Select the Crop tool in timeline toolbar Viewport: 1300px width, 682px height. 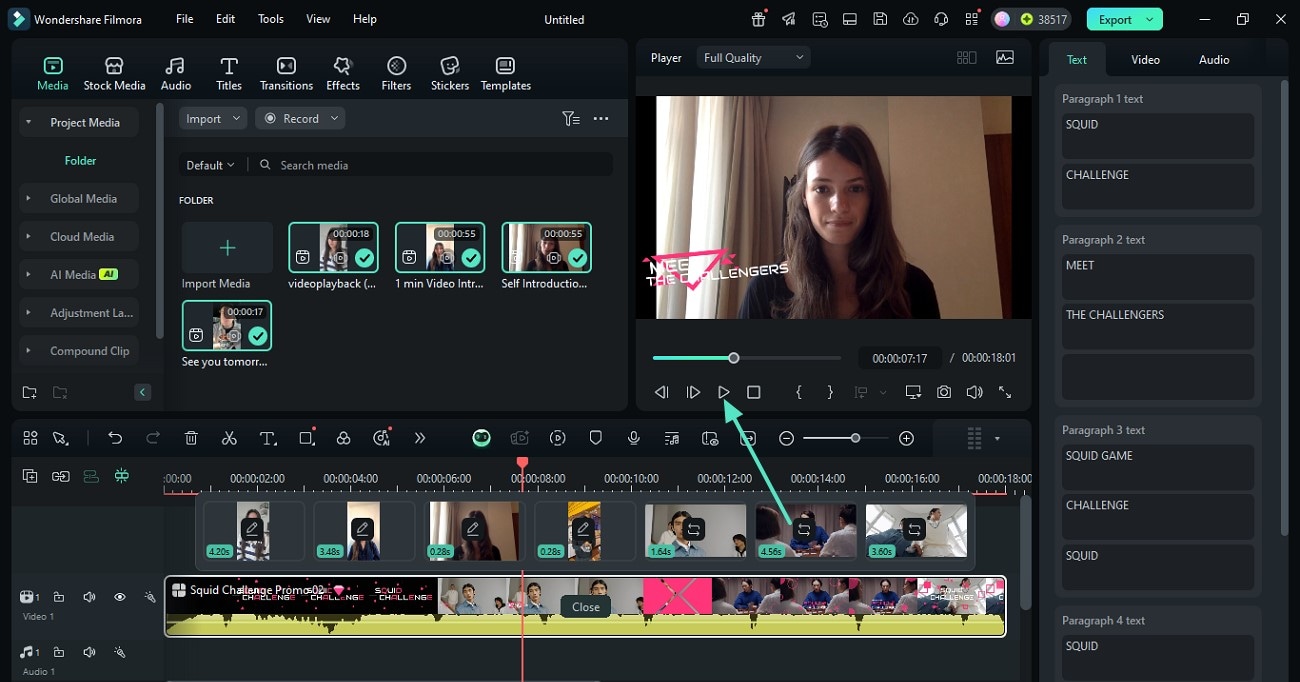[307, 438]
